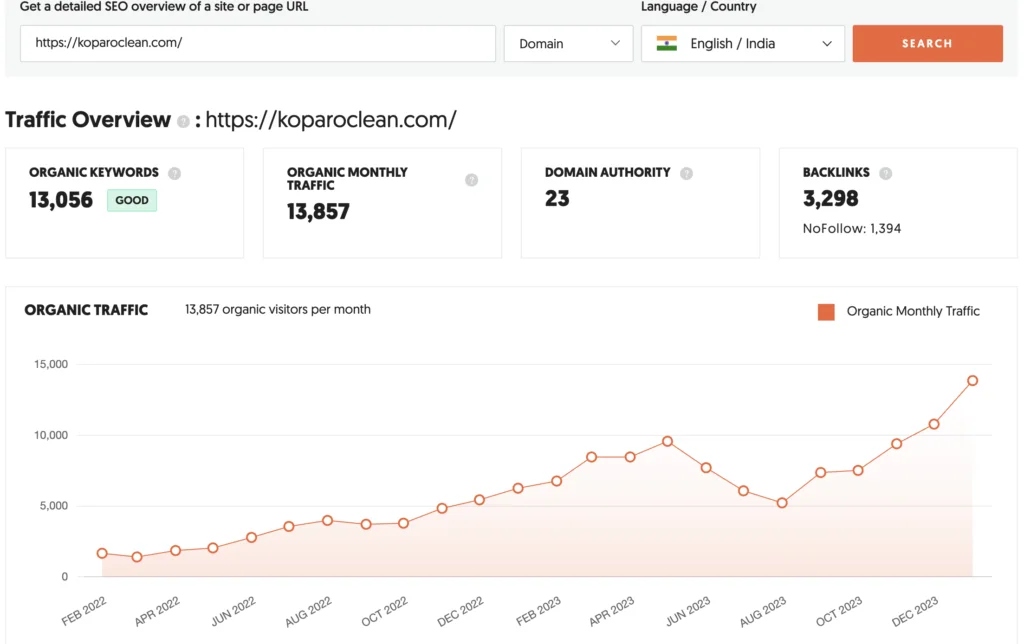
Task: Click the help icon beside Organic Keywords
Action: pos(174,173)
